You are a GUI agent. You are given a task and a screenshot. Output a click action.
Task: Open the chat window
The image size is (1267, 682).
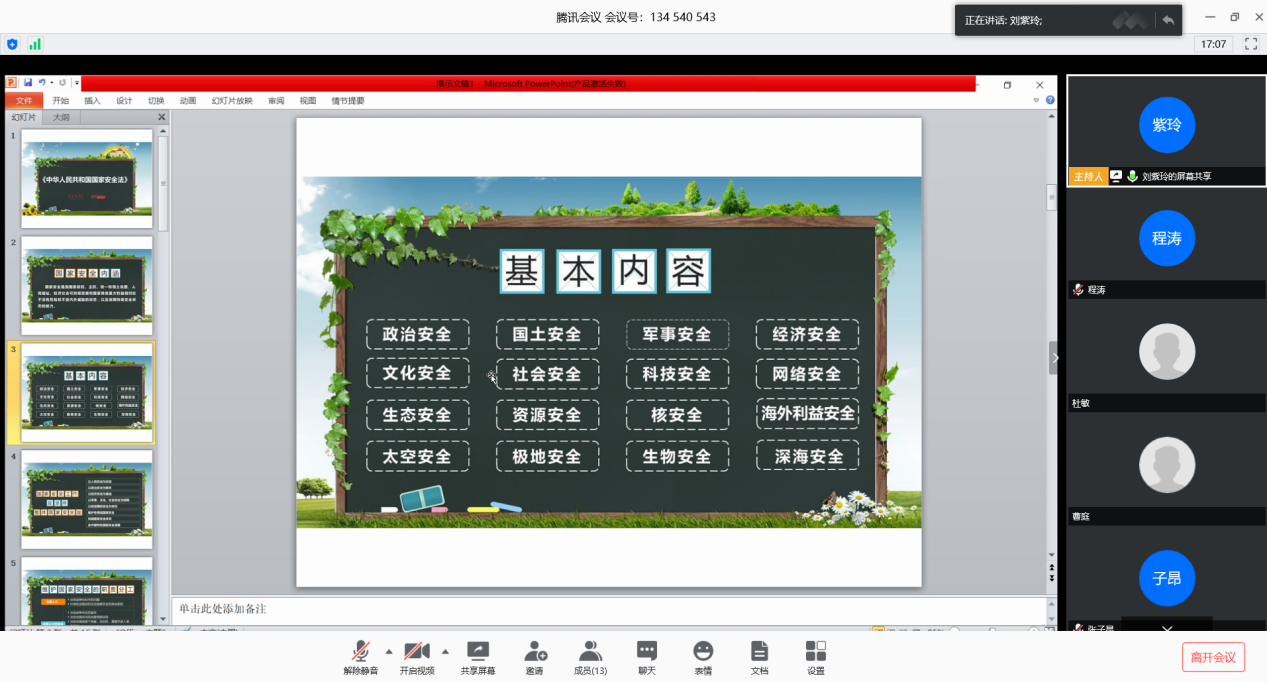(645, 655)
